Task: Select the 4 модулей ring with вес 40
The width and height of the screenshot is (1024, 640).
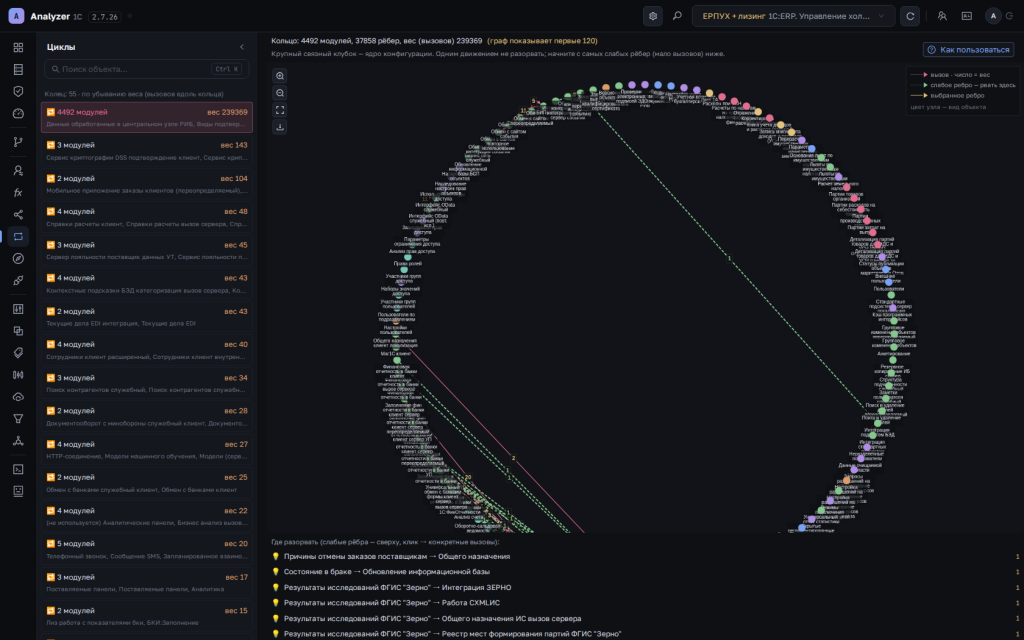Action: pos(146,350)
